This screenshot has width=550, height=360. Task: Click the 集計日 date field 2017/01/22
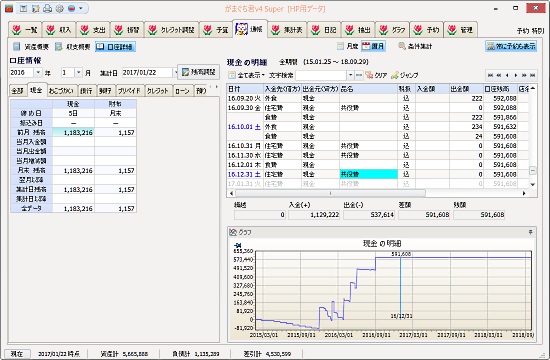tap(147, 73)
